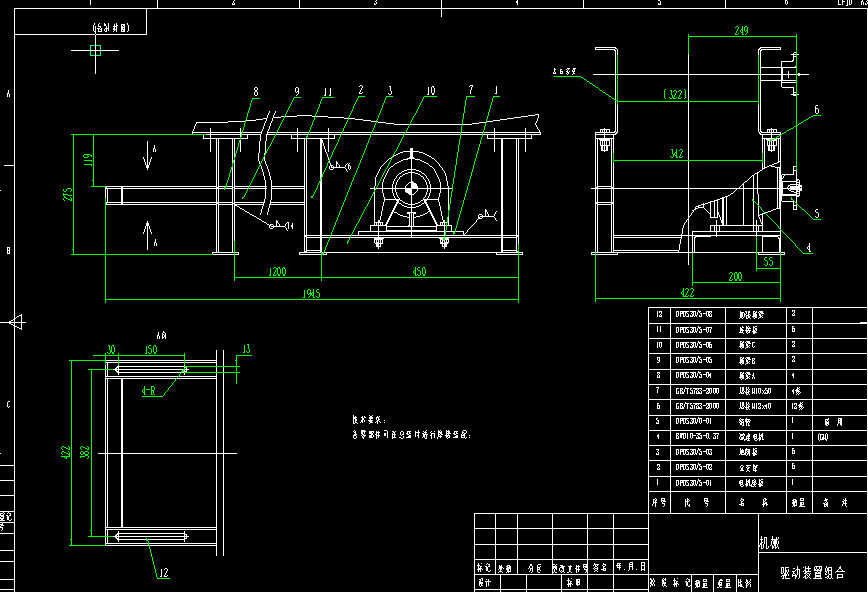Viewport: 868px width, 592px height.
Task: Select the 13 dimension beside bottom-left view
Action: click(246, 349)
